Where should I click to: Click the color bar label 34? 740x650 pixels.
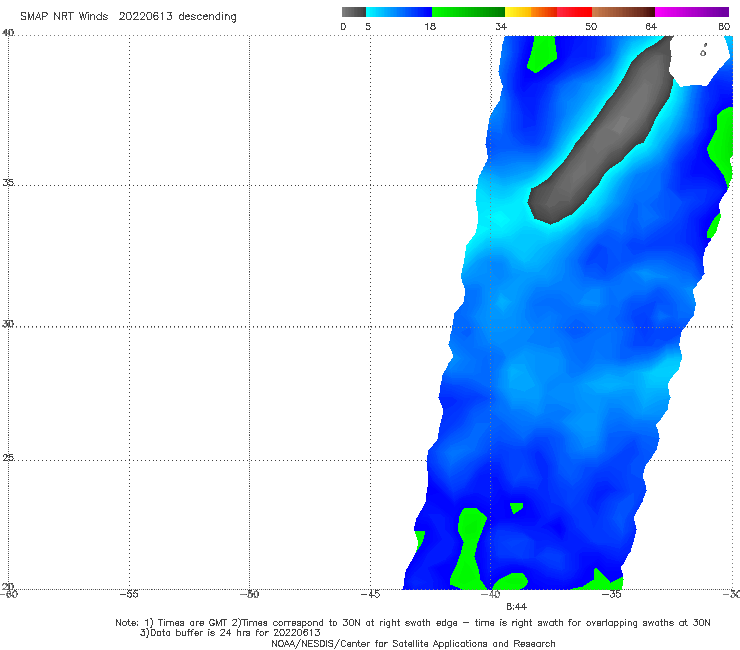coord(501,27)
